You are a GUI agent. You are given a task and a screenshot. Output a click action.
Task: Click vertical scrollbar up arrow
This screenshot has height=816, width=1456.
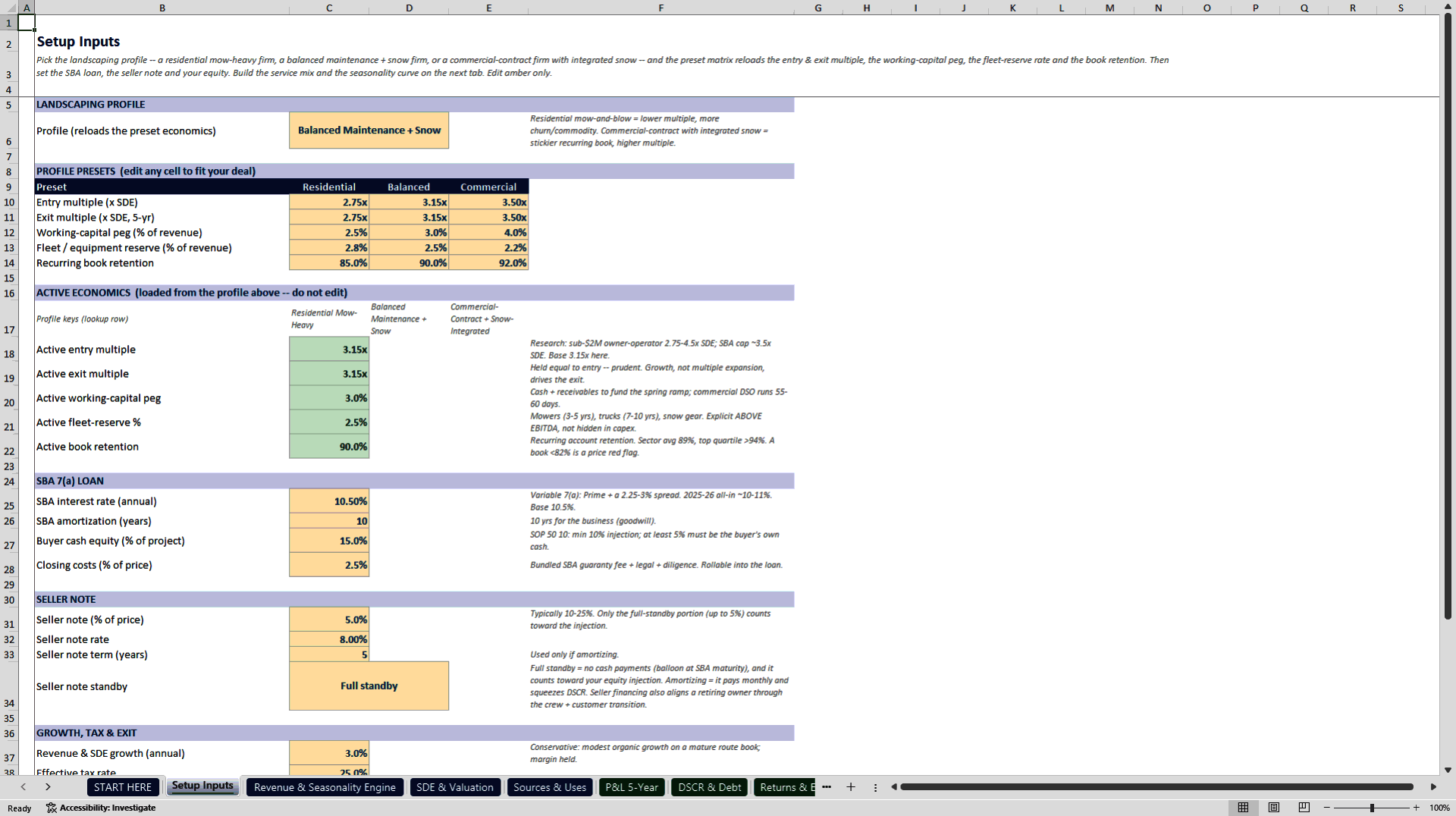[1448, 7]
